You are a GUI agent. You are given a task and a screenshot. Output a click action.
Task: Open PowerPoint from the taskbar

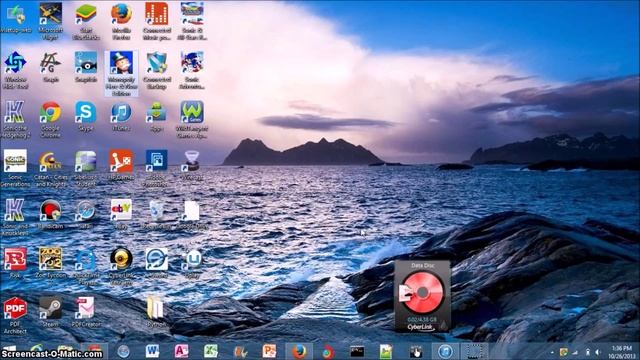click(x=269, y=351)
